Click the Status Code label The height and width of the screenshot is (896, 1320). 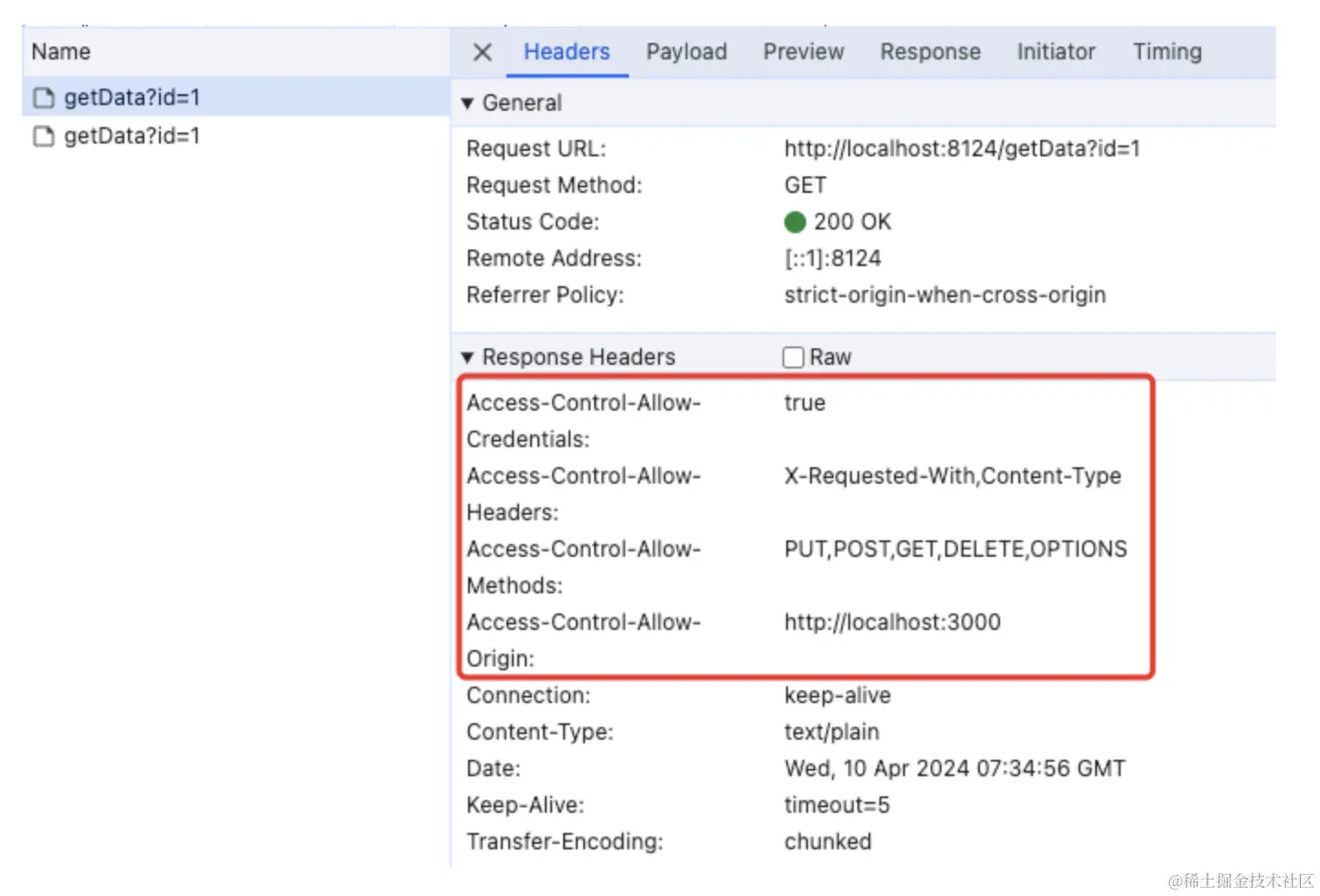(533, 222)
